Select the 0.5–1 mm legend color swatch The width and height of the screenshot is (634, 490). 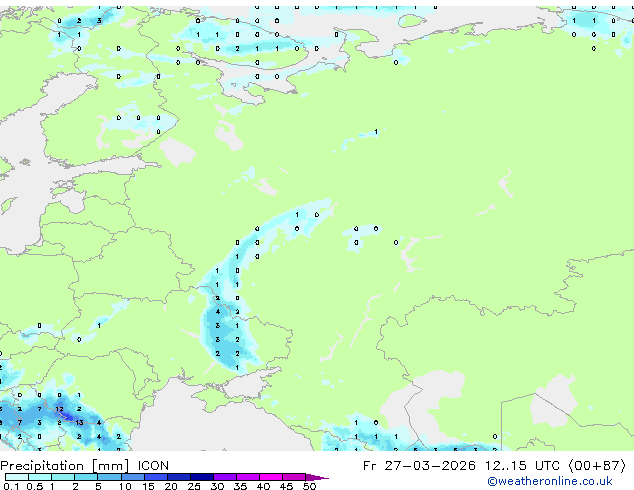[x=40, y=477]
